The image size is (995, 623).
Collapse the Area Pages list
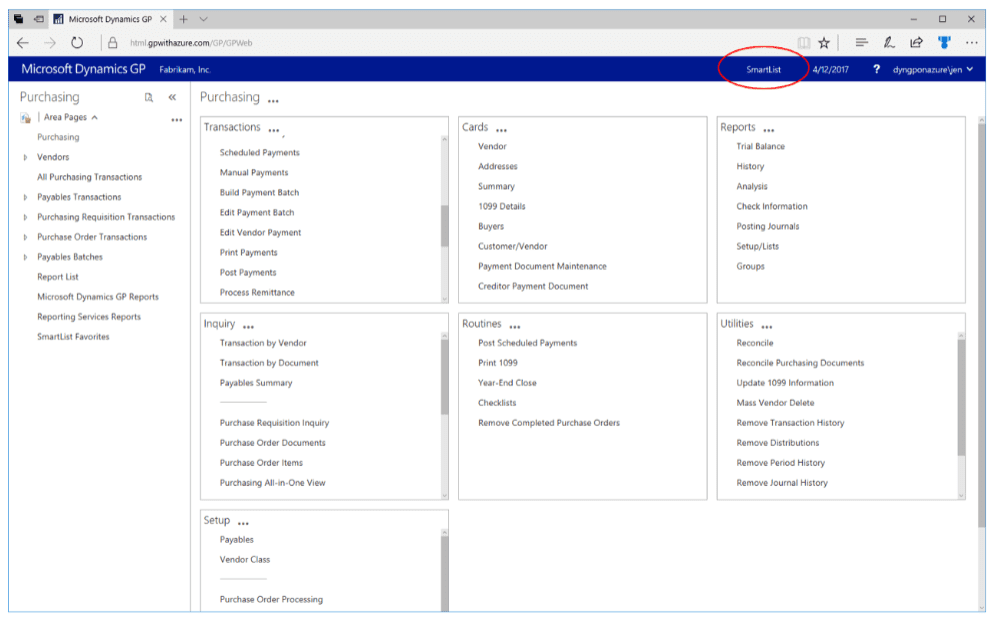point(95,117)
